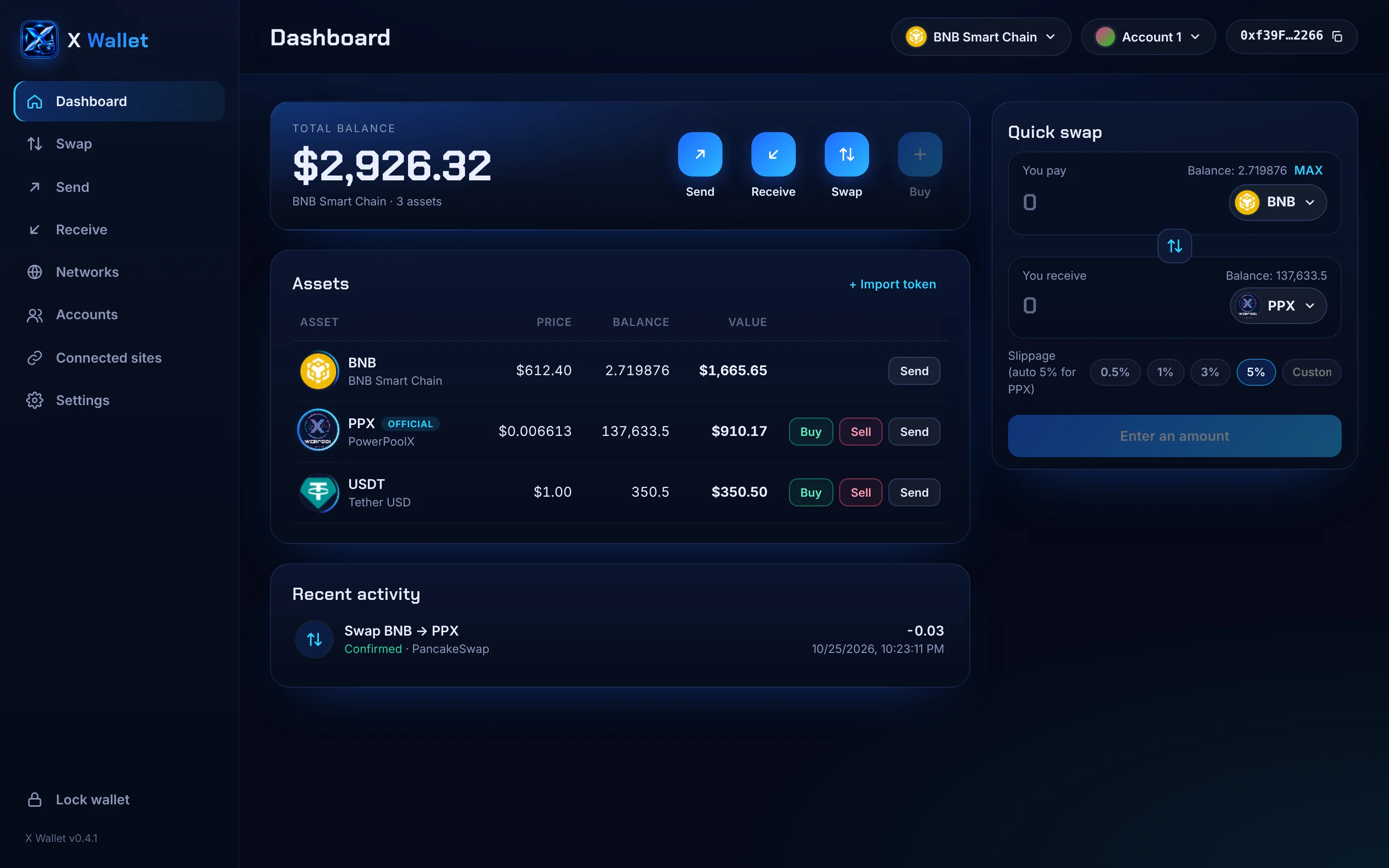Select 1% slippage option
Viewport: 1389px width, 868px height.
(x=1165, y=372)
